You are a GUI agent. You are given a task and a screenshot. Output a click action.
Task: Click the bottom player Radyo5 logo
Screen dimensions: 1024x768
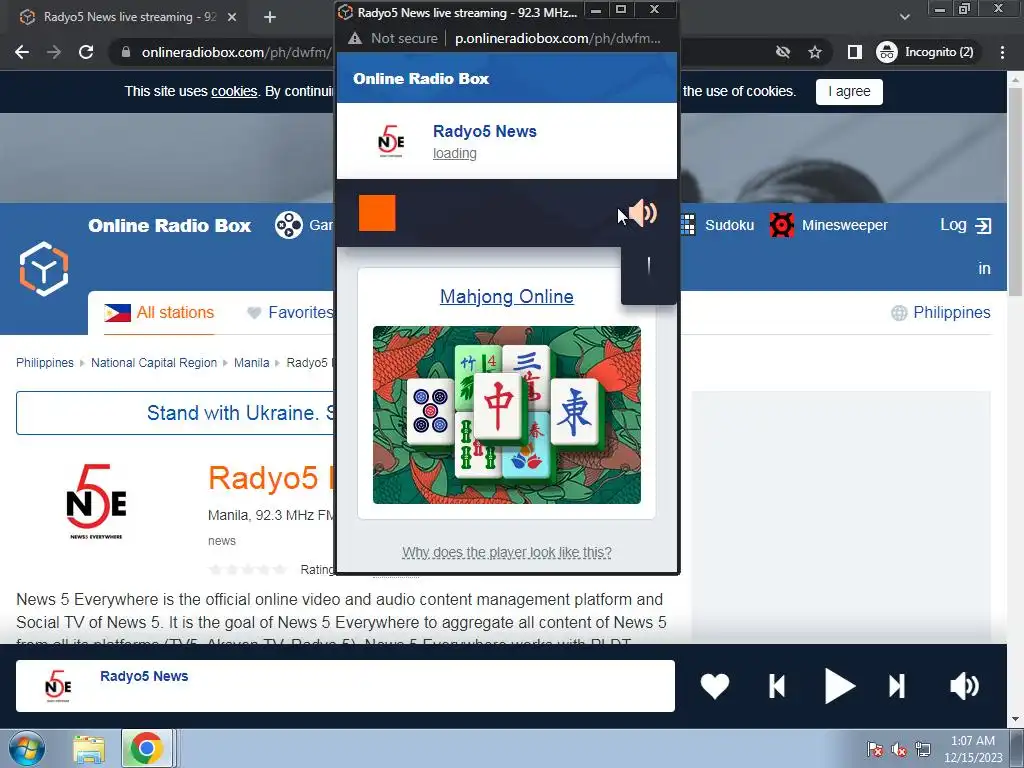point(58,686)
